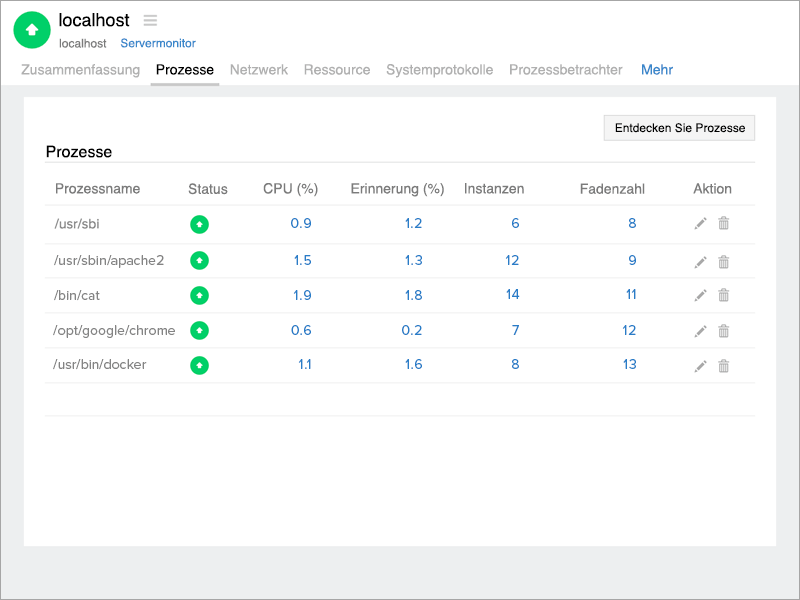Open the Servermonitor link
Viewport: 800px width, 600px height.
(158, 44)
